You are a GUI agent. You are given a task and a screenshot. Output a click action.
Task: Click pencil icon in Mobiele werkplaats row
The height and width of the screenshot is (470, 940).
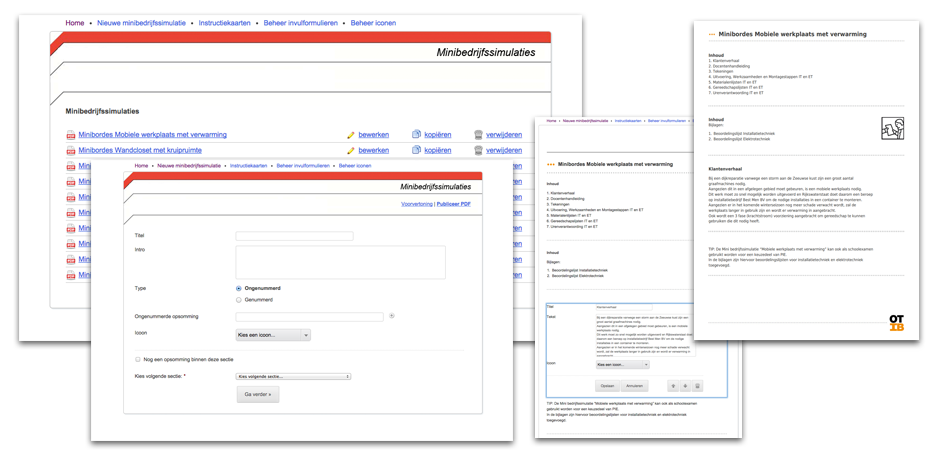(x=351, y=135)
